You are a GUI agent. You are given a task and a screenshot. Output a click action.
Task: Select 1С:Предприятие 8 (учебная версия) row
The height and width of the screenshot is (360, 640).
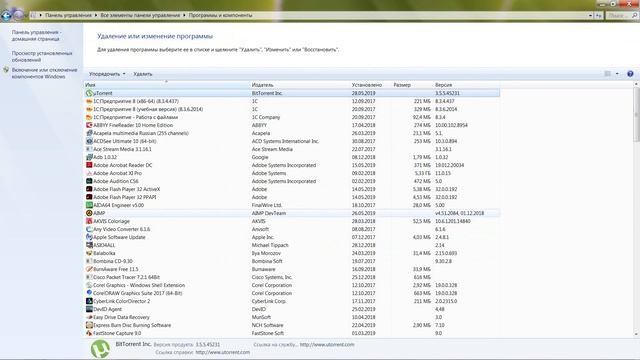[x=291, y=109]
